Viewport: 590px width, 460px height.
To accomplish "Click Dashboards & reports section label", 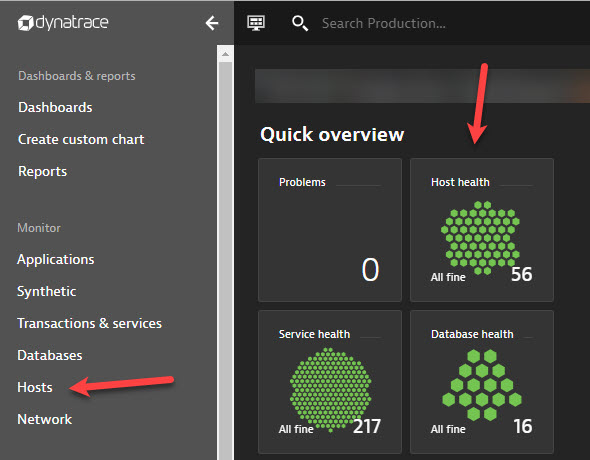I will (x=77, y=76).
